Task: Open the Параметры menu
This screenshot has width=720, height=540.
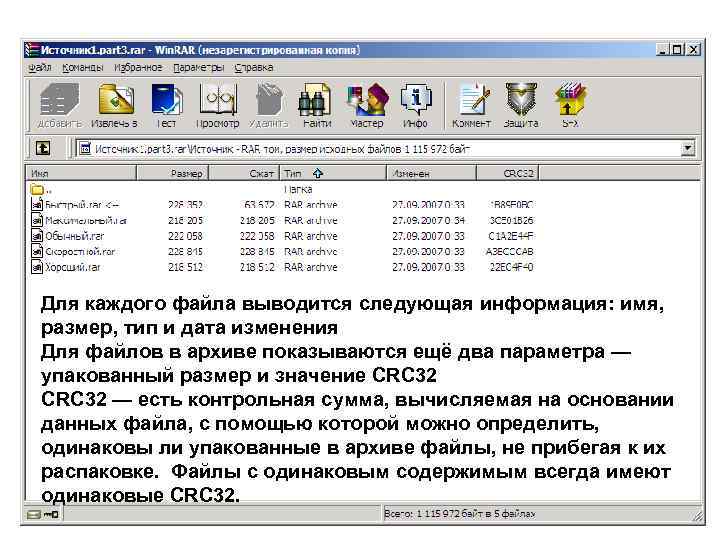Action: 198,68
